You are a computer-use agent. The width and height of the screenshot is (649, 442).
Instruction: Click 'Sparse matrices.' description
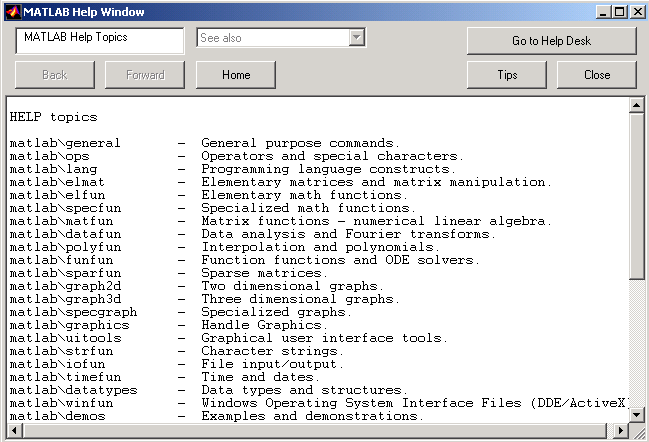[264, 273]
